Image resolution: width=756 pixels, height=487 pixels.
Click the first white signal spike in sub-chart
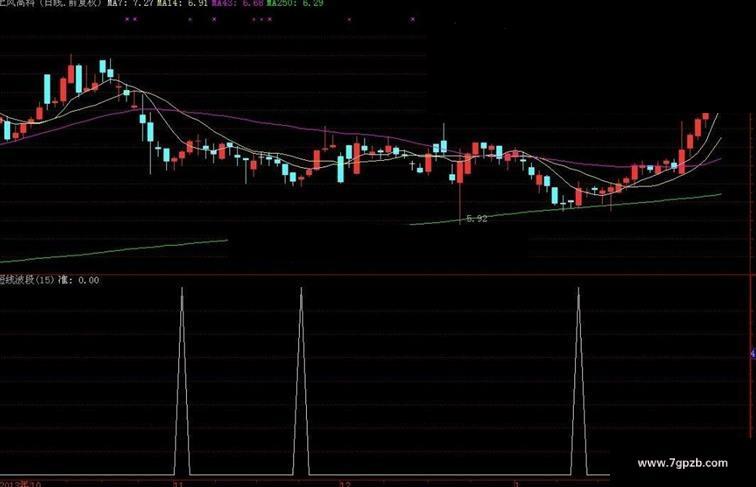[x=182, y=381]
